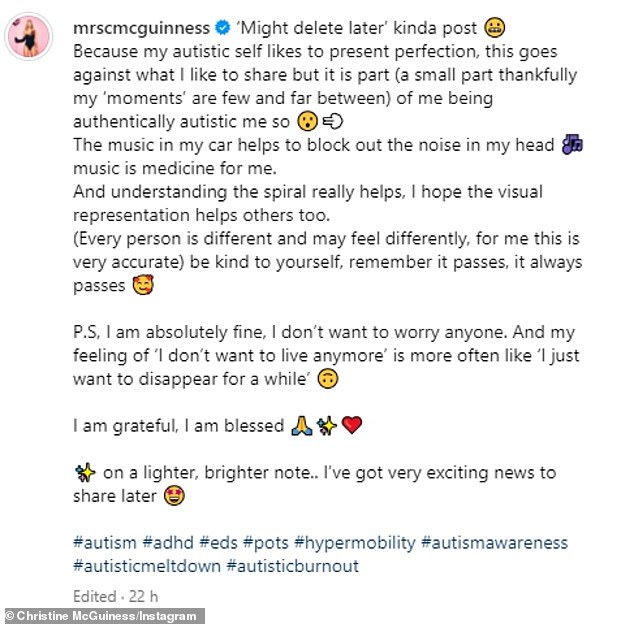
Task: Open the #hypermobility hashtag
Action: click(355, 543)
